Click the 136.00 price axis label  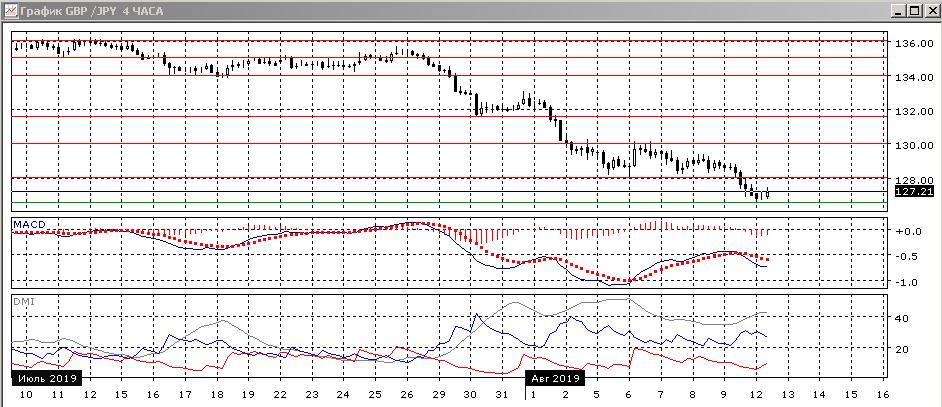(x=912, y=45)
